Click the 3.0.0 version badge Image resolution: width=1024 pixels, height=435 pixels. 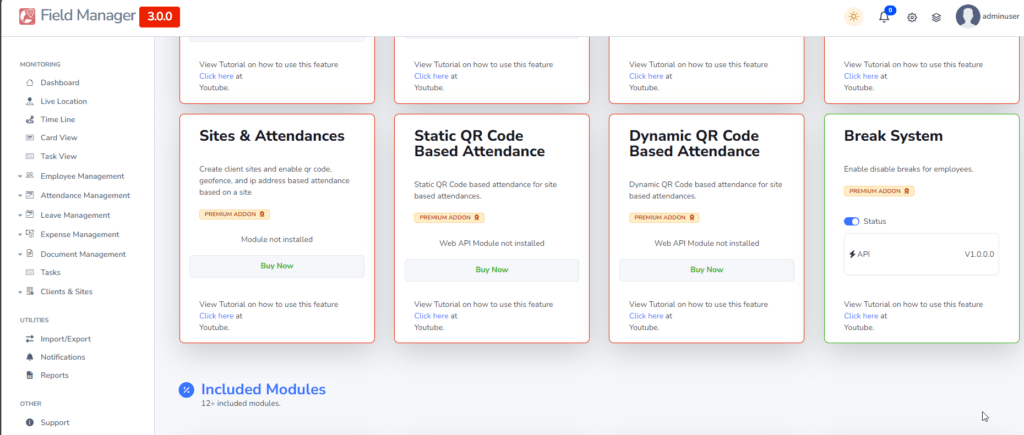pyautogui.click(x=159, y=17)
